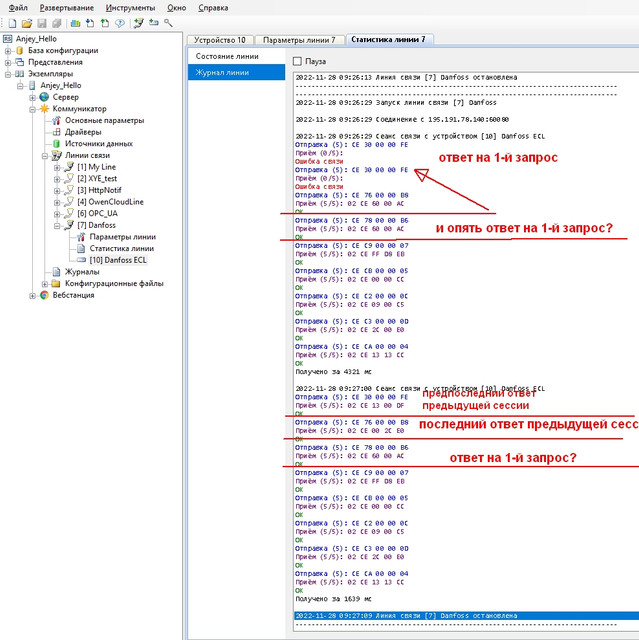Click the icon next to Основные параметры
This screenshot has width=639, height=640.
[57, 120]
